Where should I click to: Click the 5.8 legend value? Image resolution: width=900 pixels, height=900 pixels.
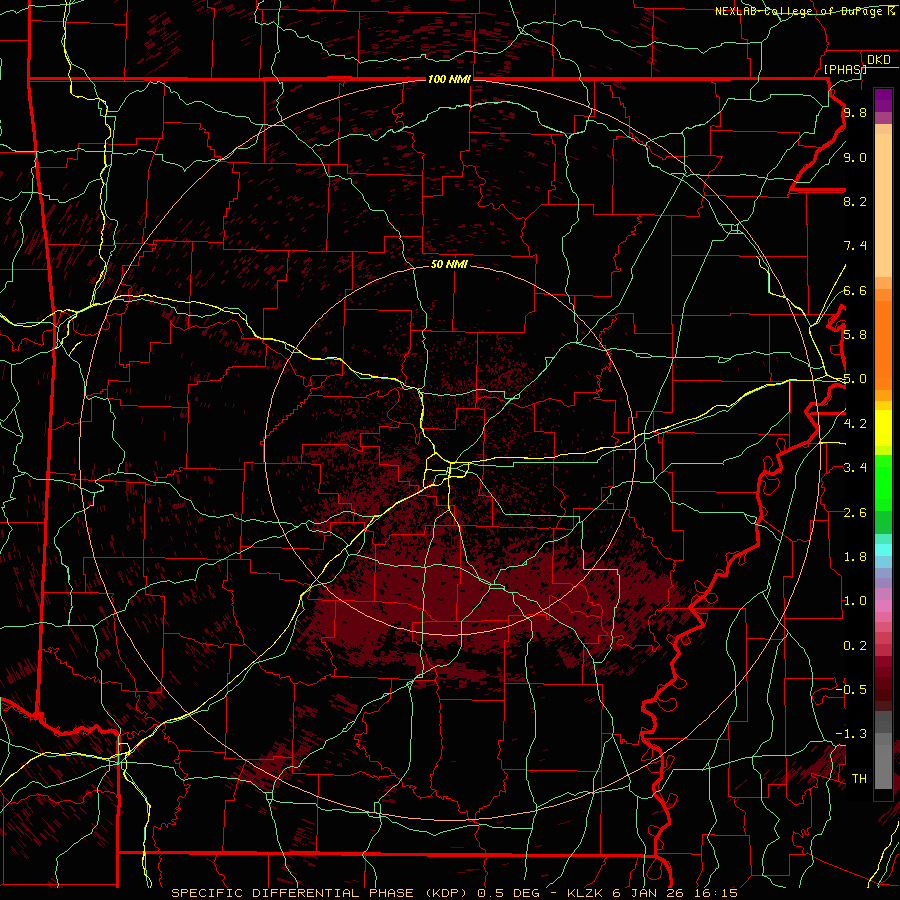point(855,335)
